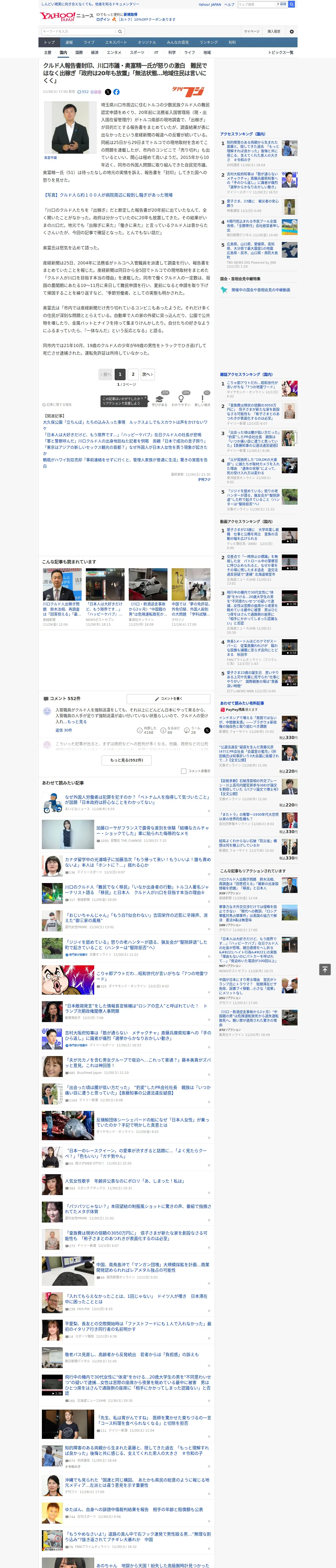
Task: Select the エンタメ category tab
Action: tap(114, 52)
